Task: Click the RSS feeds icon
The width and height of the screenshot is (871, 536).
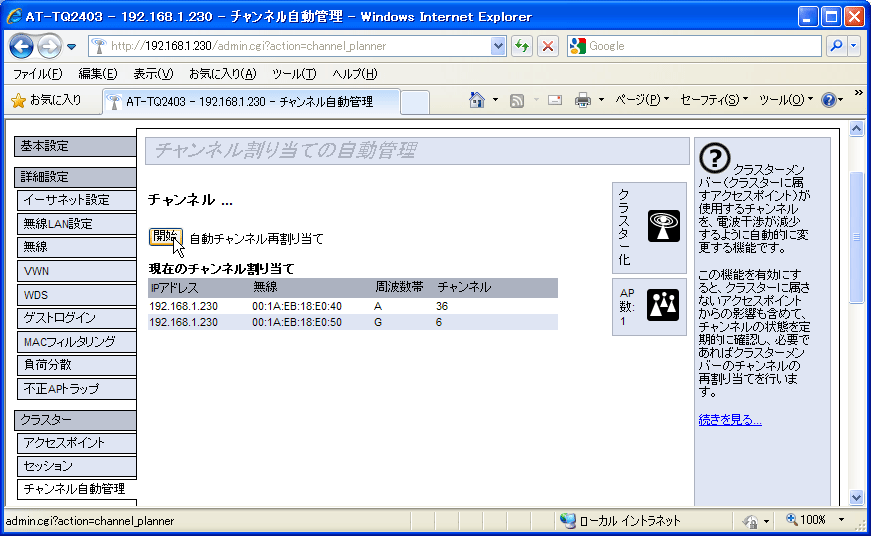Action: point(517,101)
